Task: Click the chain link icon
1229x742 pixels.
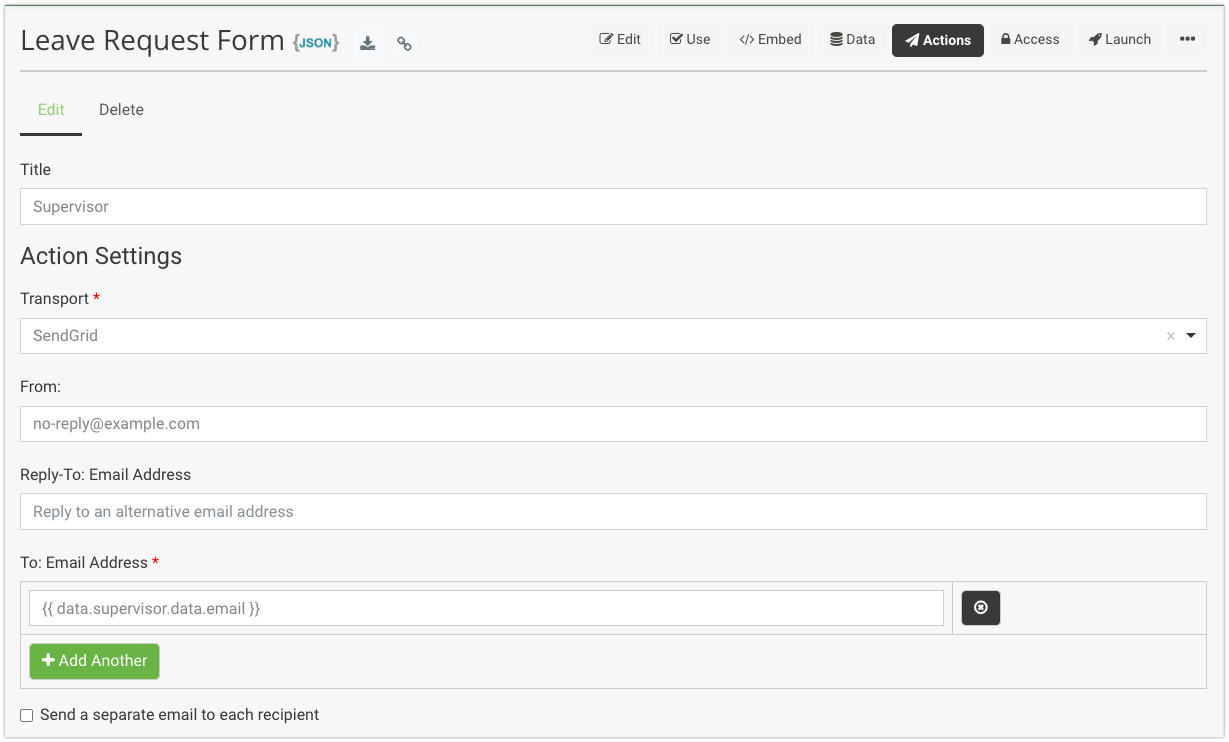Action: 404,43
